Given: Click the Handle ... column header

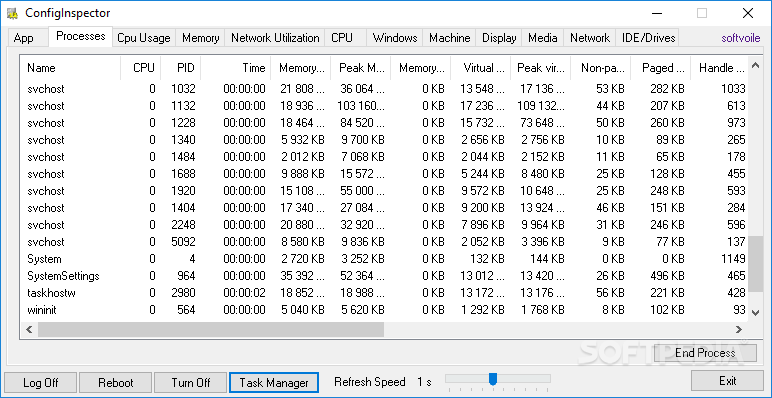Looking at the screenshot, I should (719, 68).
